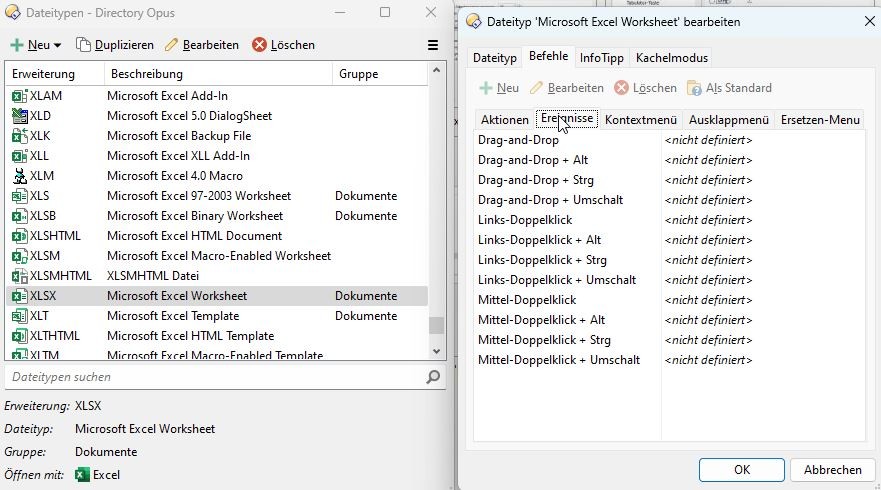Click the search magnifier icon
This screenshot has height=490, width=881.
433,377
